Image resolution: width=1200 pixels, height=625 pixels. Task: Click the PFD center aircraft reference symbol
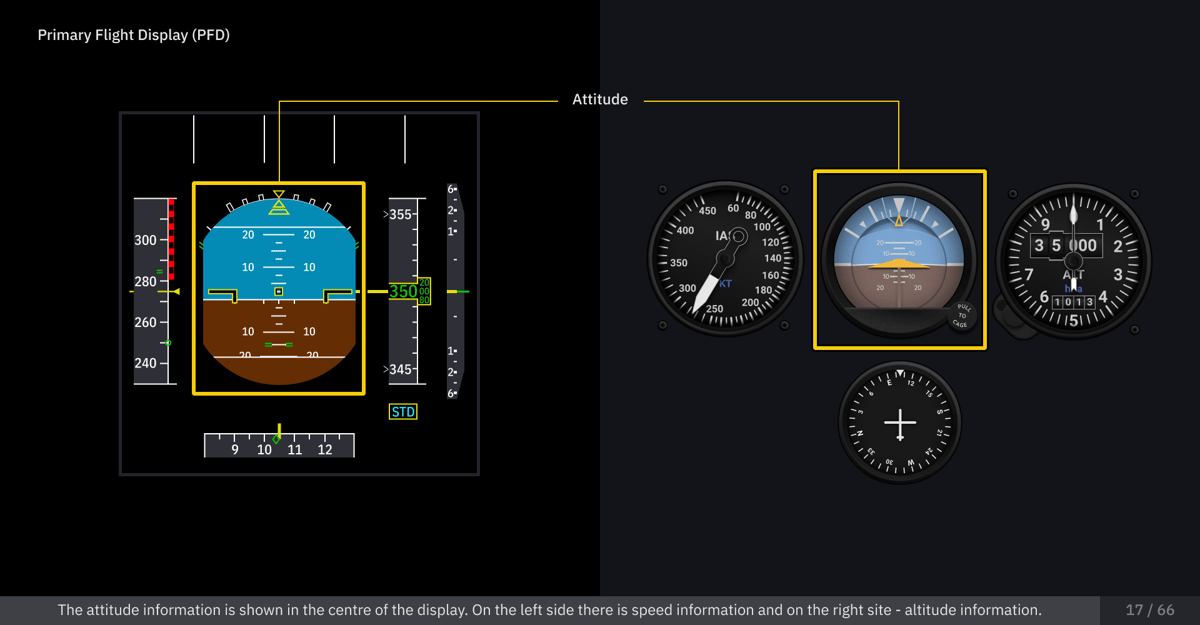point(279,292)
